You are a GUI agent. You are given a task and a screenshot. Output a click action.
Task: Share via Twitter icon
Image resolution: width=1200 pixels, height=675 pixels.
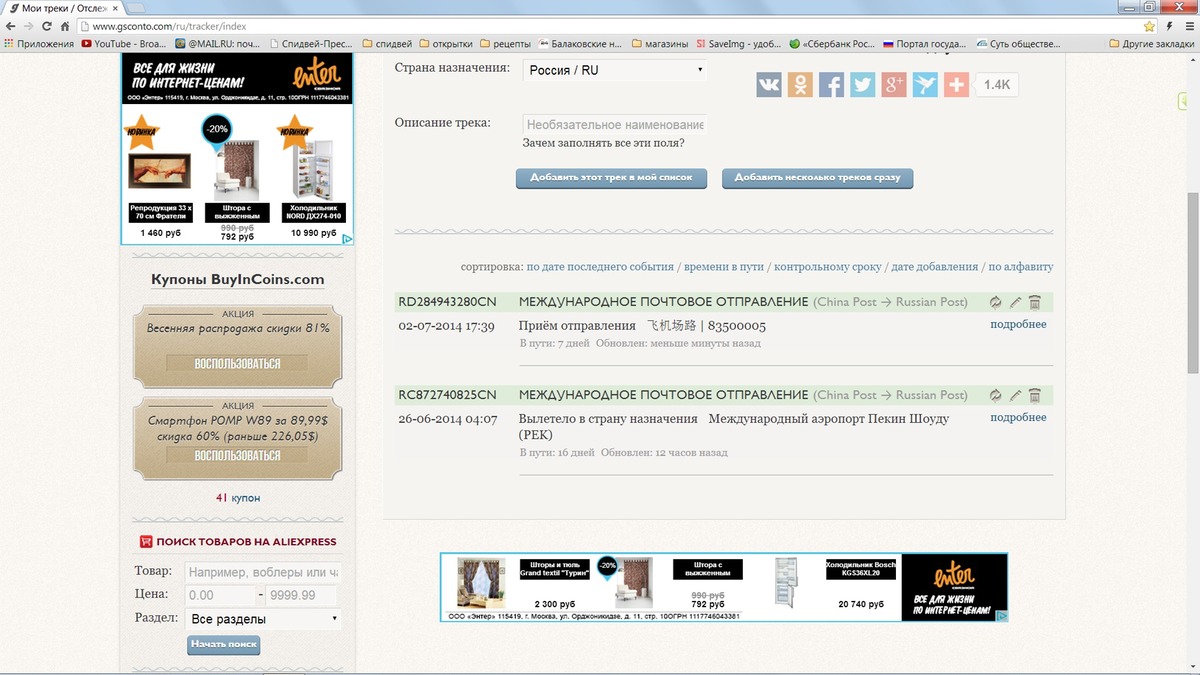point(862,85)
